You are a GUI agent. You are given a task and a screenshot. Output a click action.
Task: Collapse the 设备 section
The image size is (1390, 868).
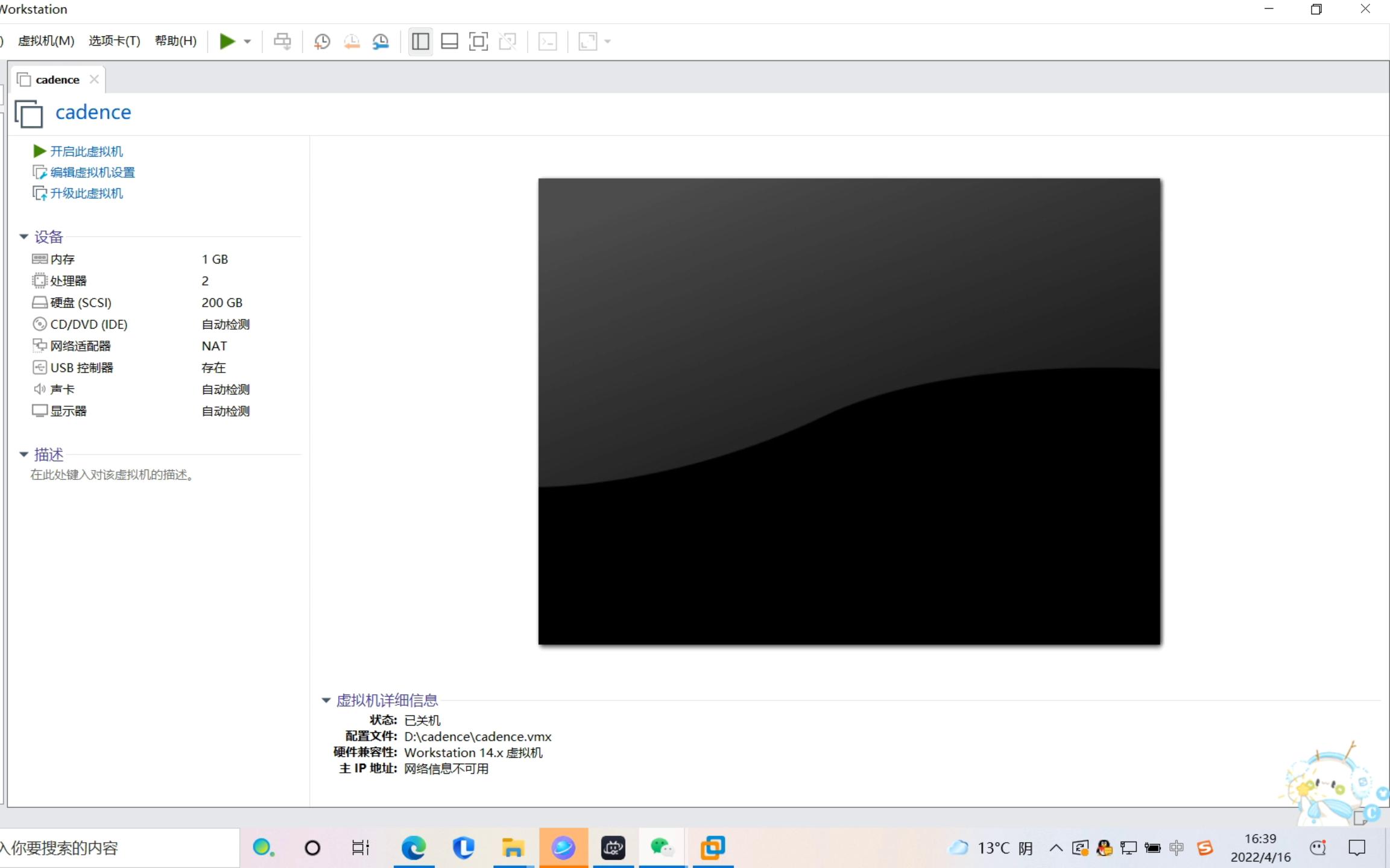coord(24,236)
